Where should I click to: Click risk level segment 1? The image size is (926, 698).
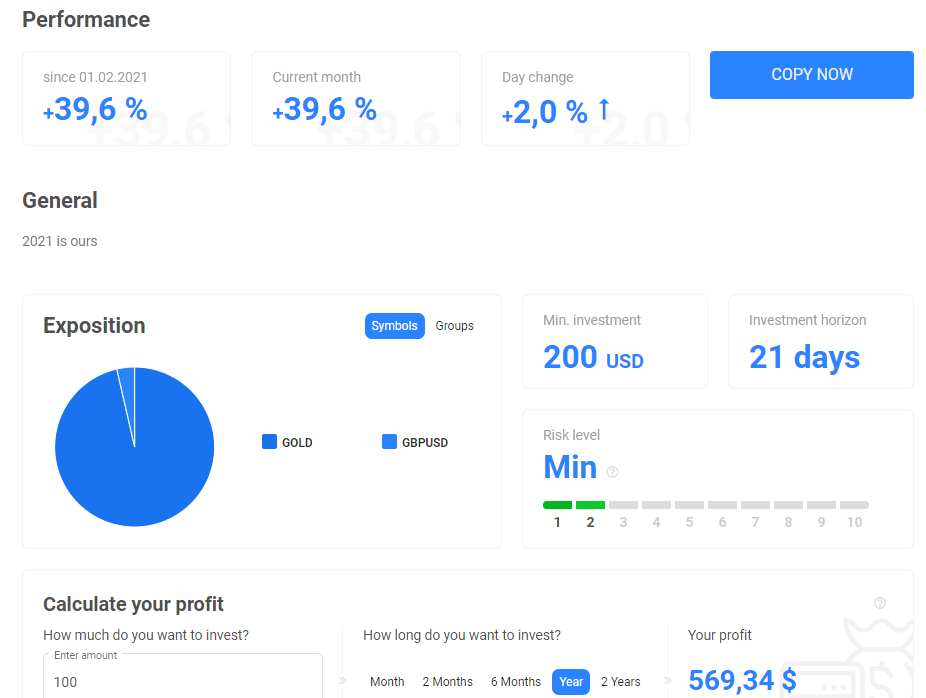[x=557, y=505]
